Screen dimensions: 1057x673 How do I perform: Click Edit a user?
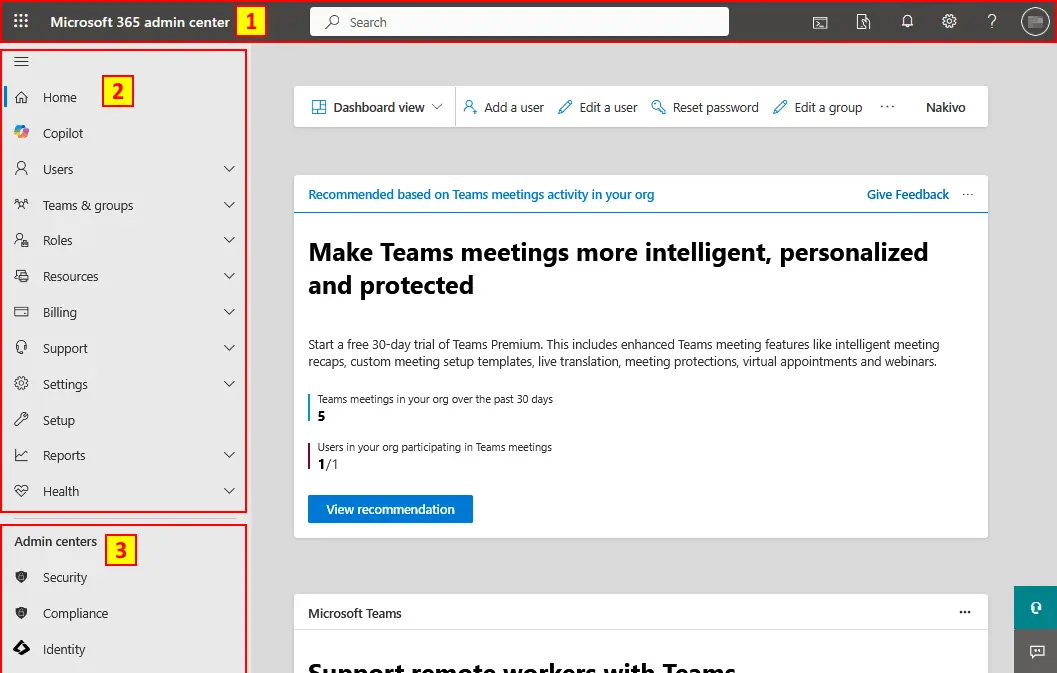coord(598,107)
